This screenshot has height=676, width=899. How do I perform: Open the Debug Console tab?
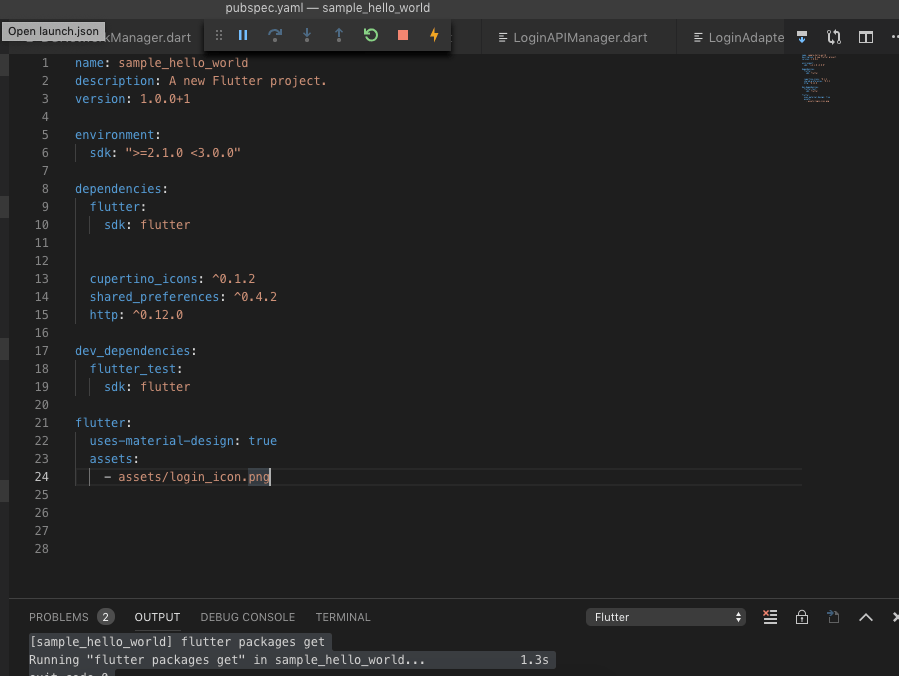248,617
